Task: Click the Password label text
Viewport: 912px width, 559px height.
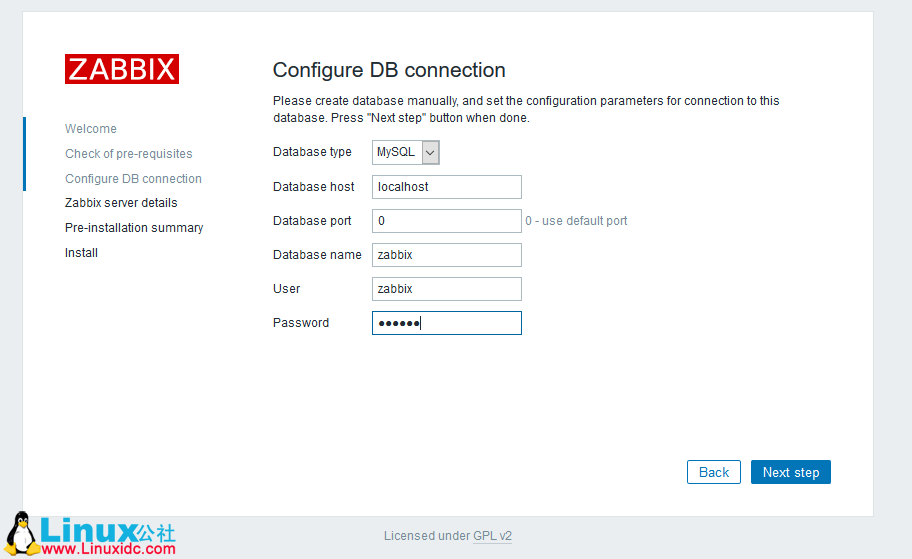Action: (301, 323)
